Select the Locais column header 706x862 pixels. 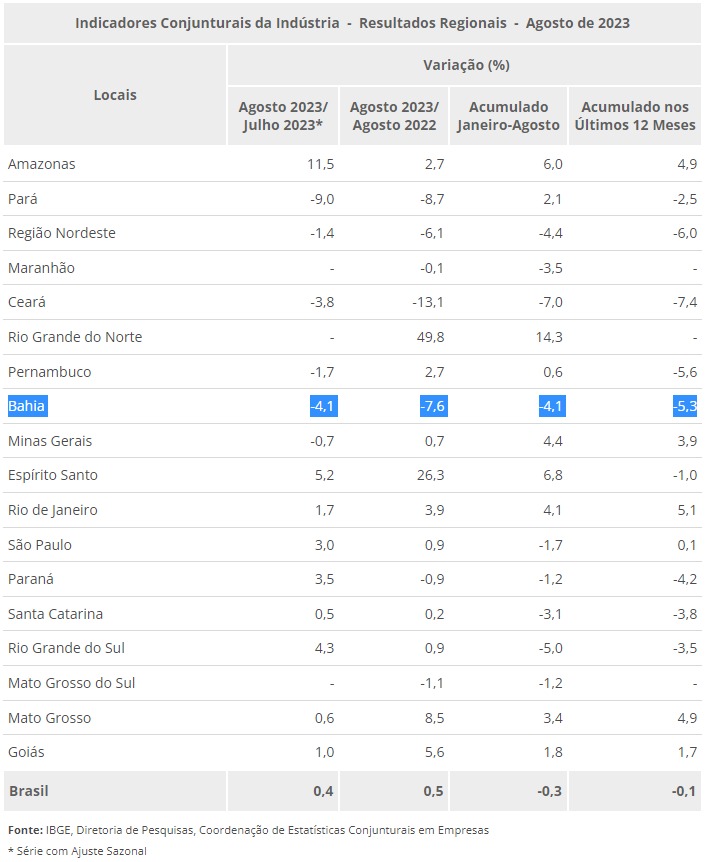[115, 95]
